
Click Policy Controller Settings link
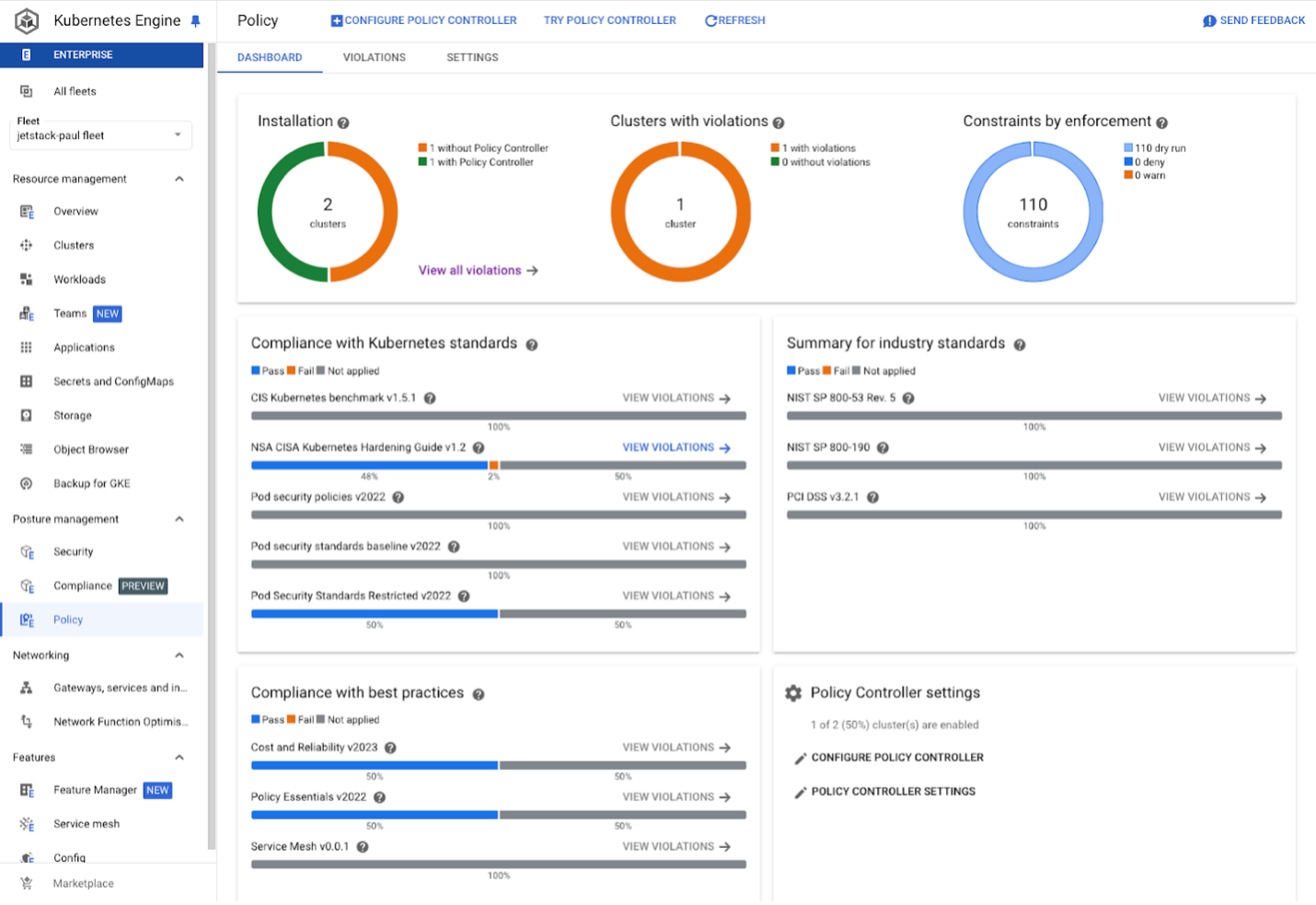885,792
